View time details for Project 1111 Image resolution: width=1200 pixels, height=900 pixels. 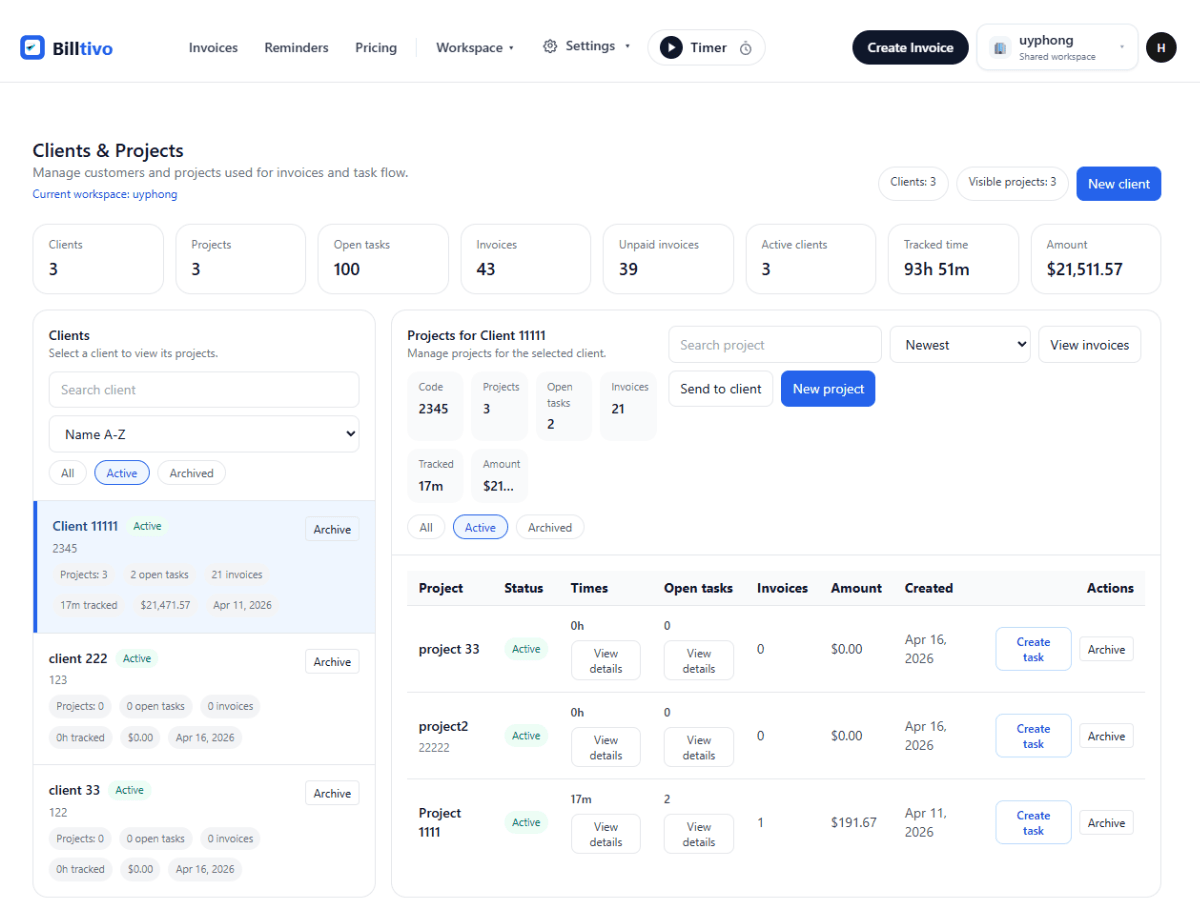coord(606,834)
